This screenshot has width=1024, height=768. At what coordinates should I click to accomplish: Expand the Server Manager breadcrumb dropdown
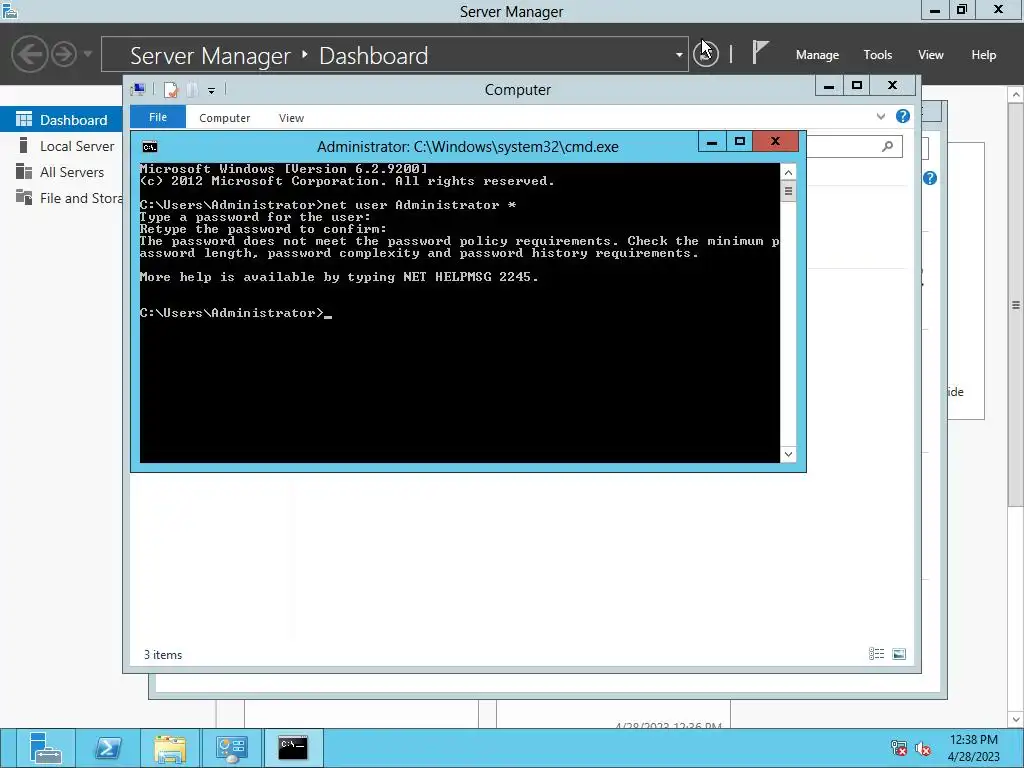point(679,55)
